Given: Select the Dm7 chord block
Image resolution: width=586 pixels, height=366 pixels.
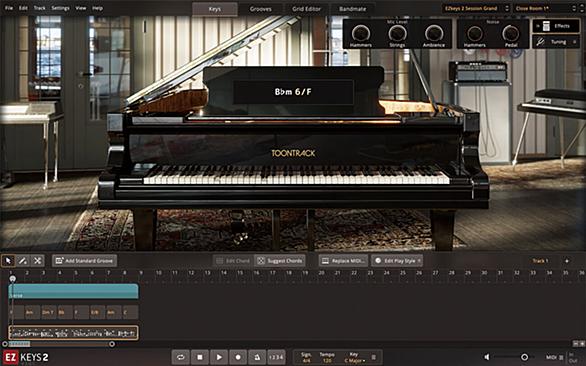Looking at the screenshot, I should (49, 312).
